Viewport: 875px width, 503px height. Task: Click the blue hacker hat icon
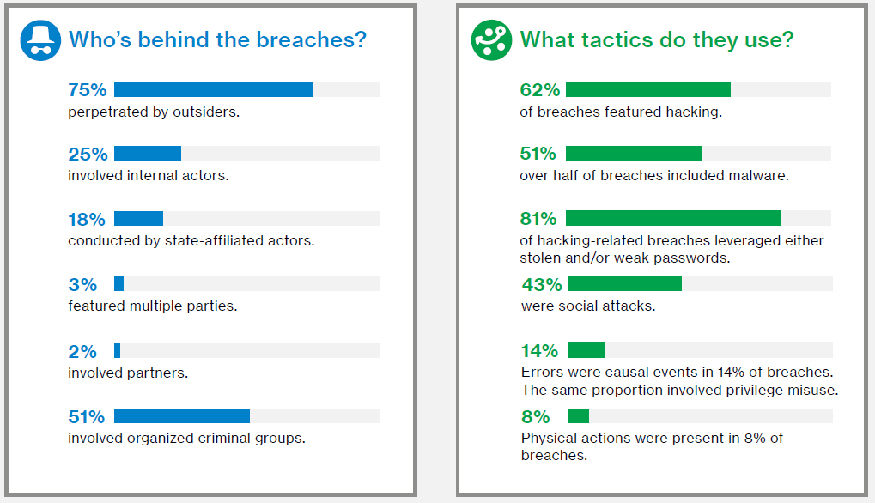pos(40,40)
